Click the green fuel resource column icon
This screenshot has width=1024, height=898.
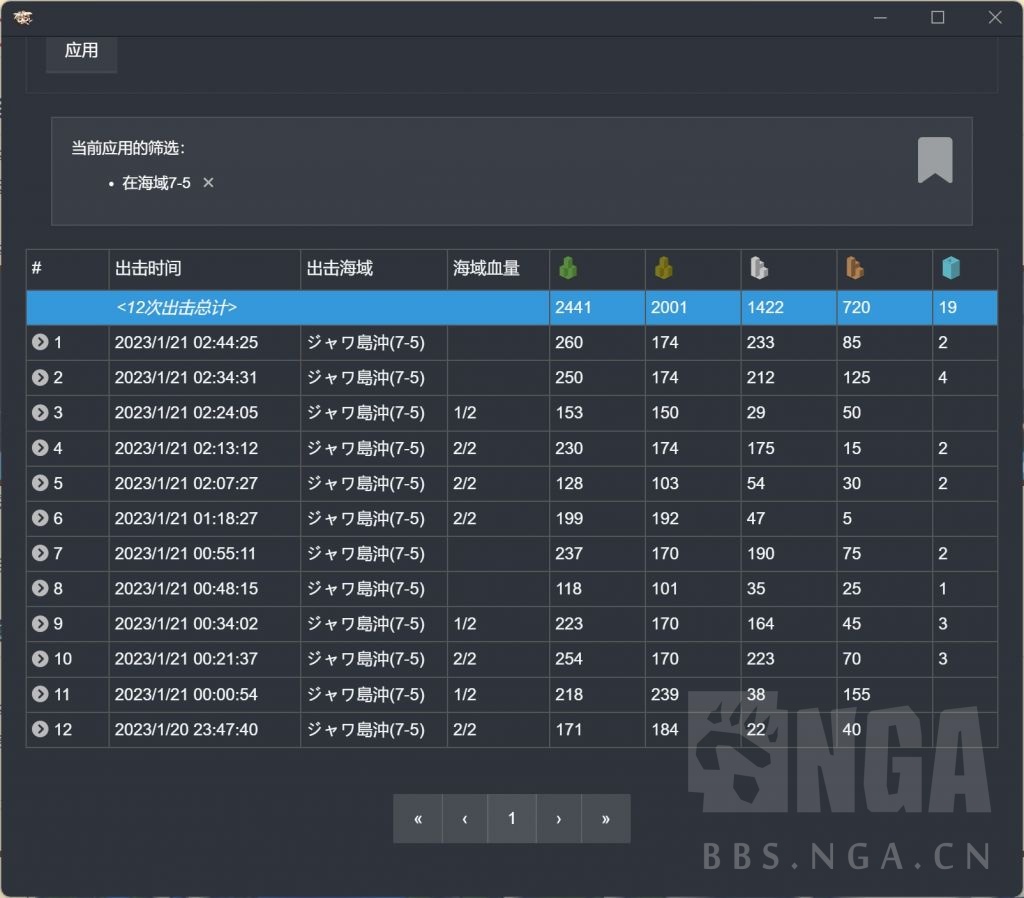(567, 267)
